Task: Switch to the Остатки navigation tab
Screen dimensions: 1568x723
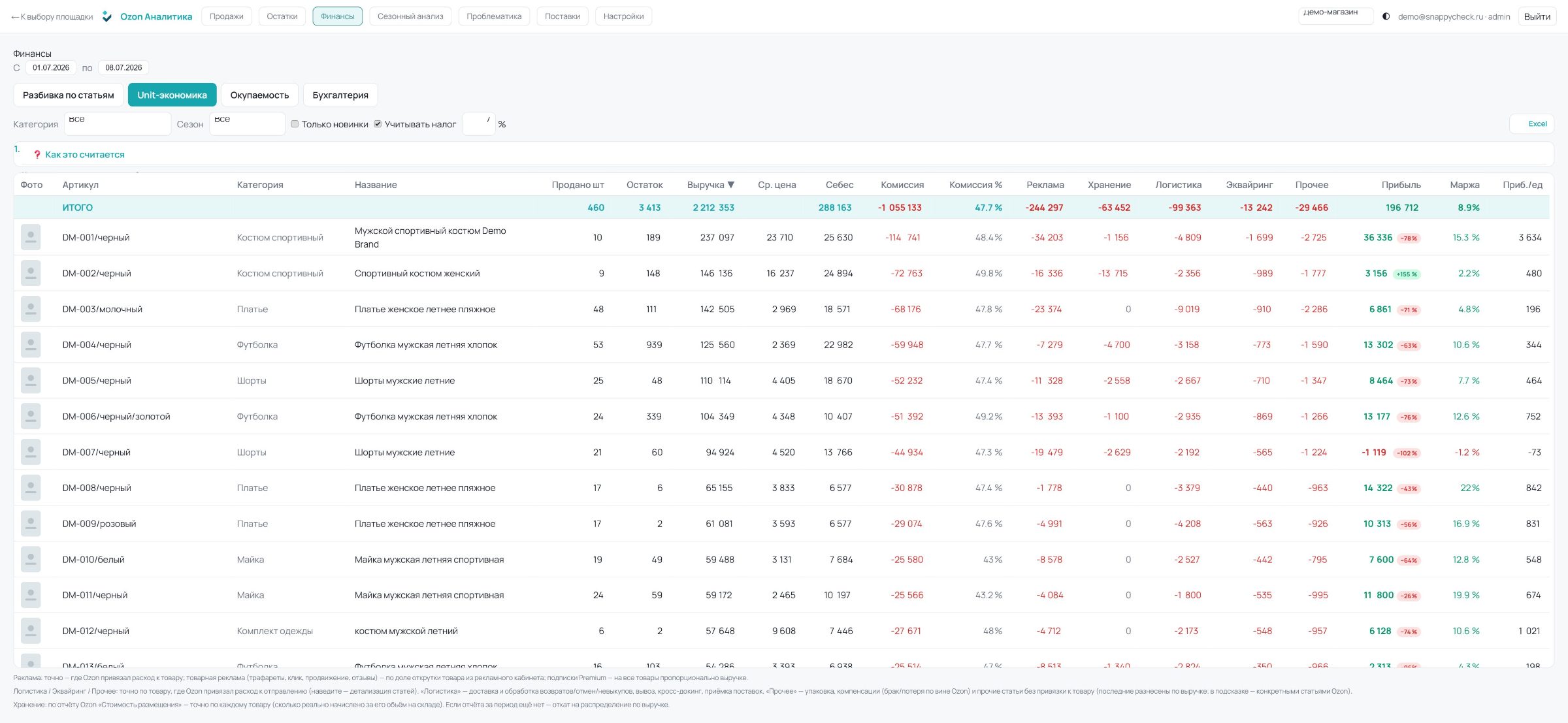Action: coord(282,16)
